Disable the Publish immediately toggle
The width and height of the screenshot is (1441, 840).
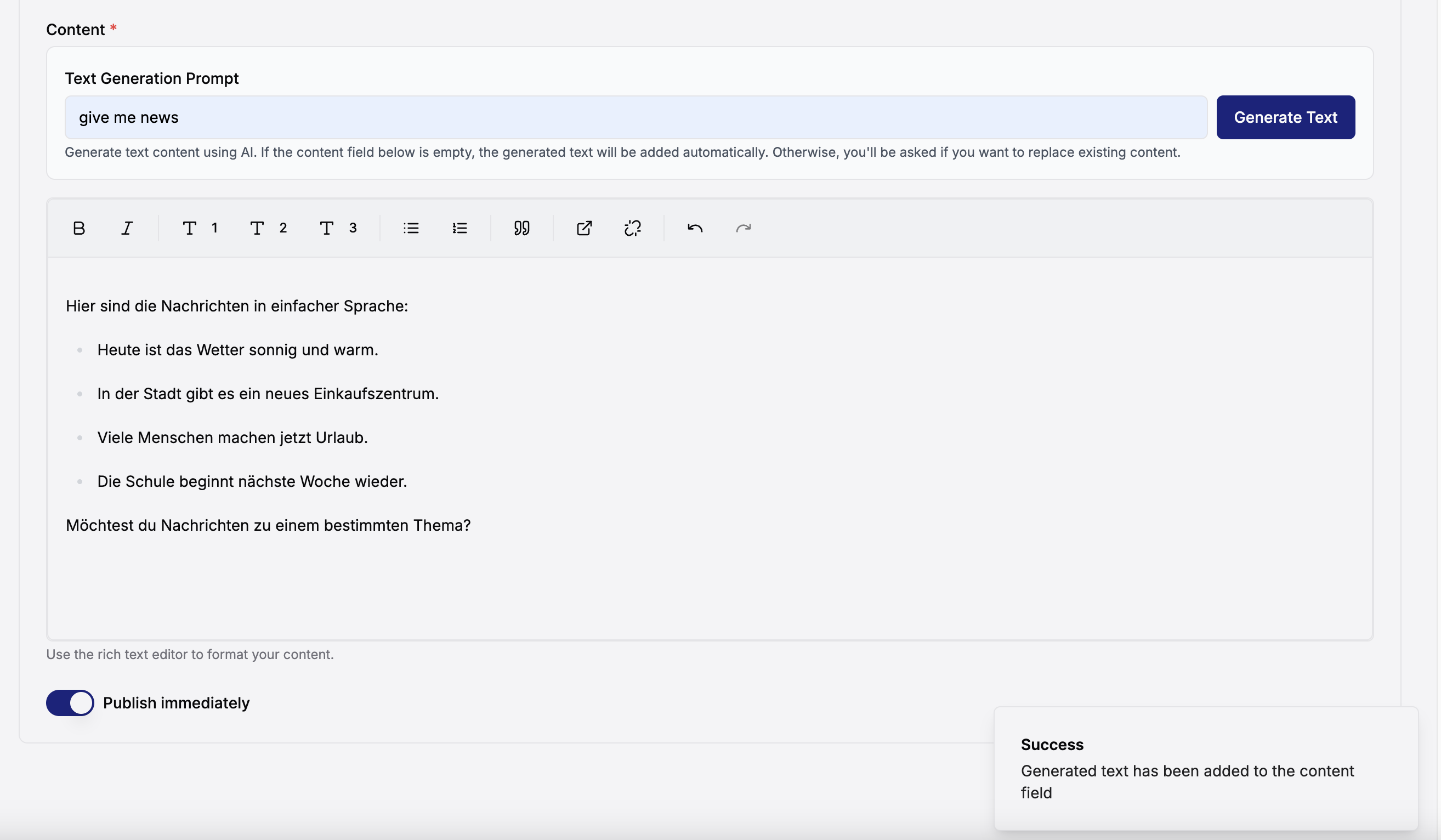tap(69, 703)
